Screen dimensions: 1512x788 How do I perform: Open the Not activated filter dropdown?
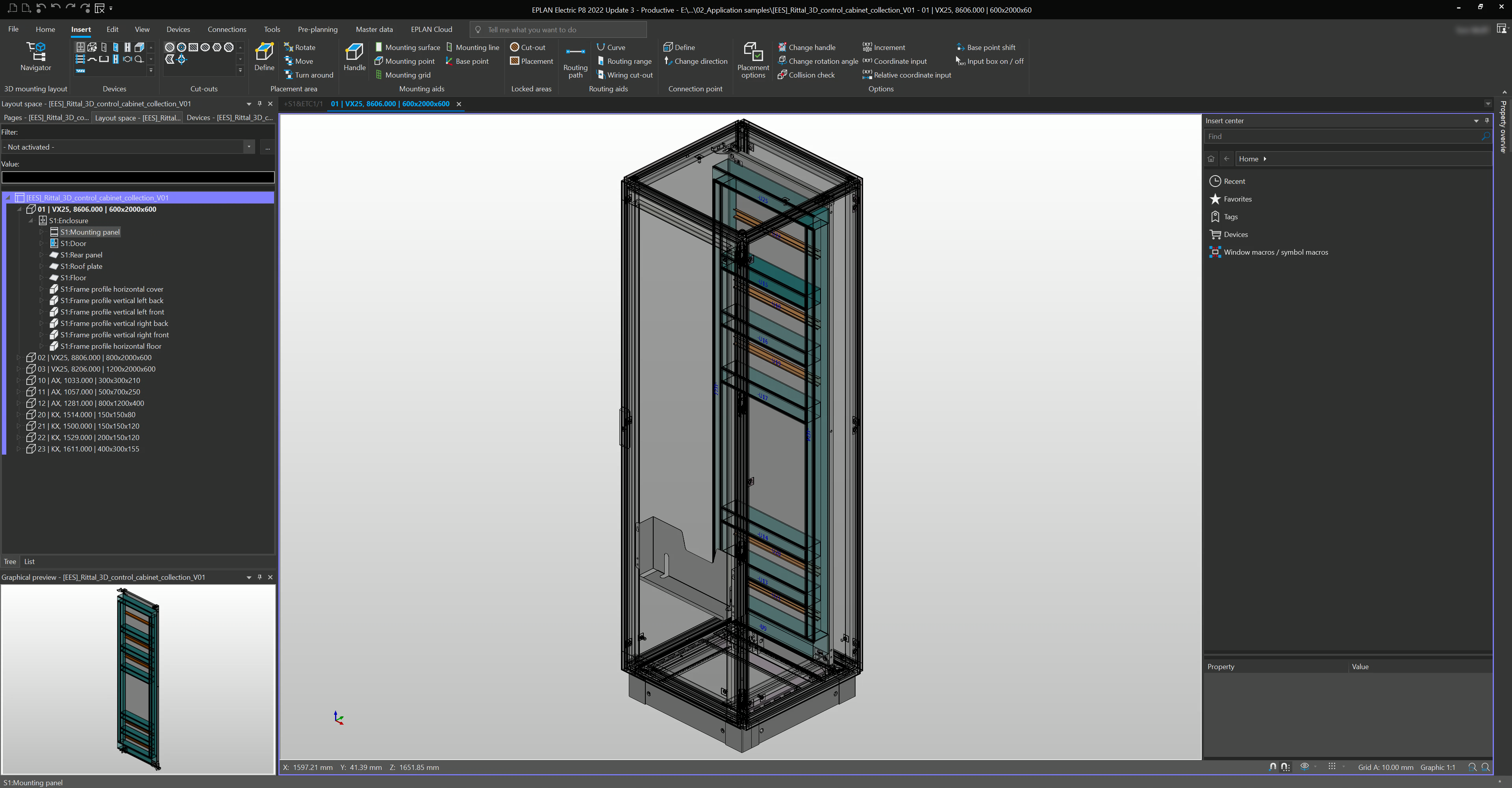[249, 147]
